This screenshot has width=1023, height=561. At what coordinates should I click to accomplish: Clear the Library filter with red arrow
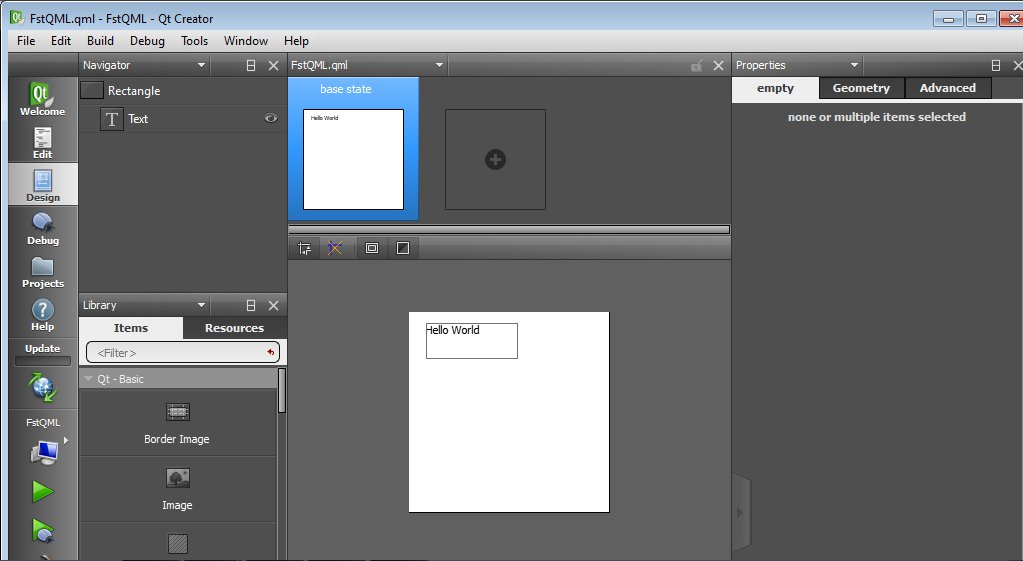point(271,352)
